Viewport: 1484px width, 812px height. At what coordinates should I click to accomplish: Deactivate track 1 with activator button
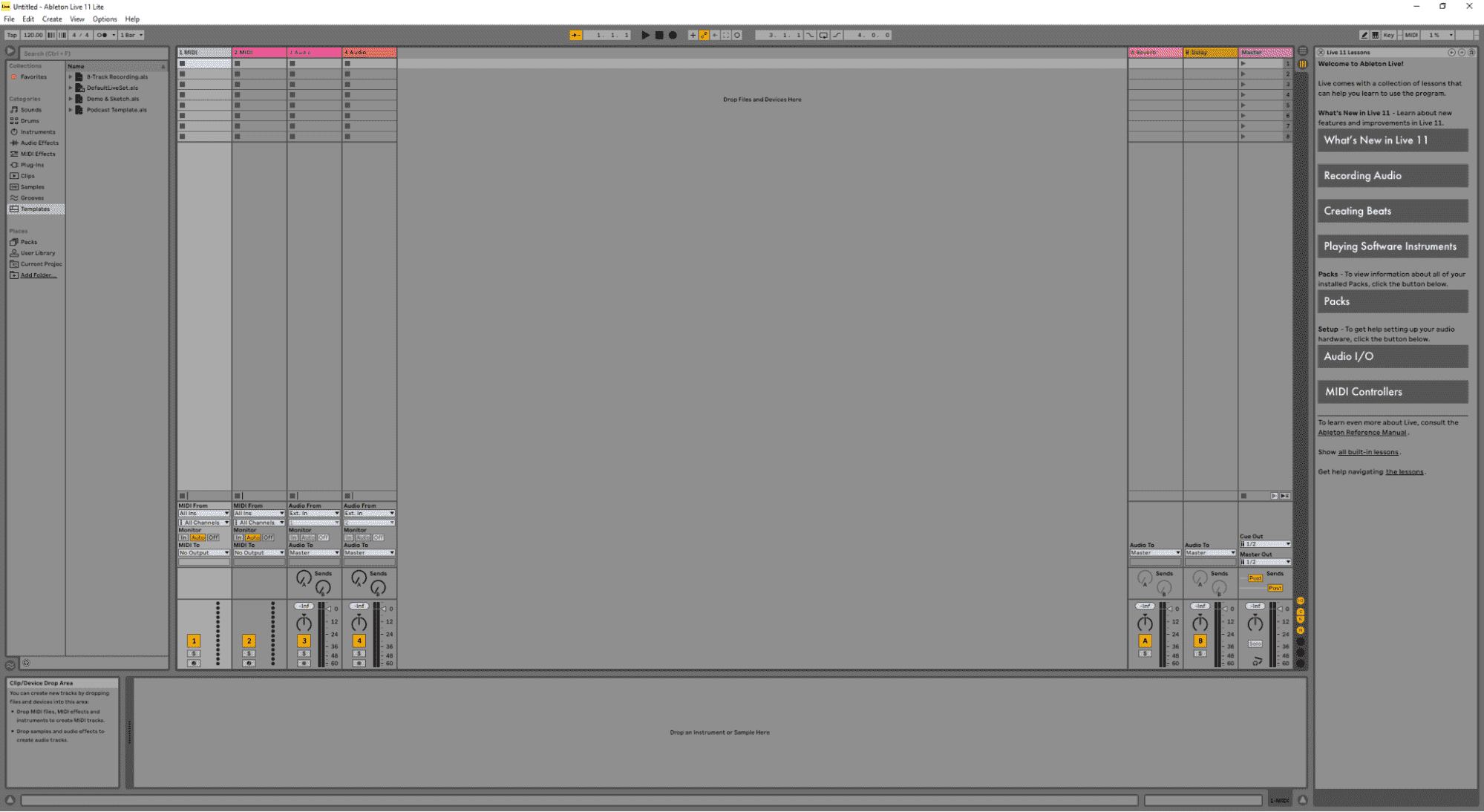(x=194, y=641)
